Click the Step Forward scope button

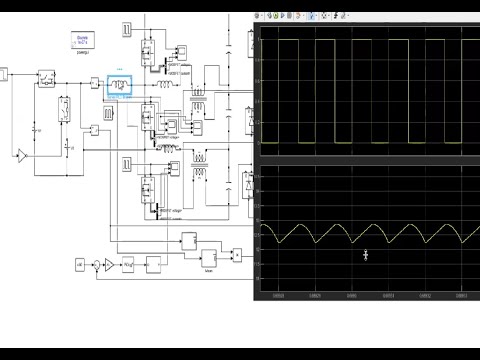click(x=283, y=16)
